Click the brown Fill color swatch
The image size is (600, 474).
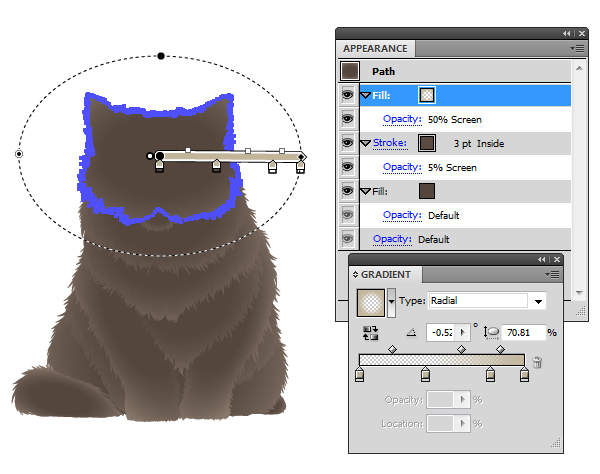point(427,191)
